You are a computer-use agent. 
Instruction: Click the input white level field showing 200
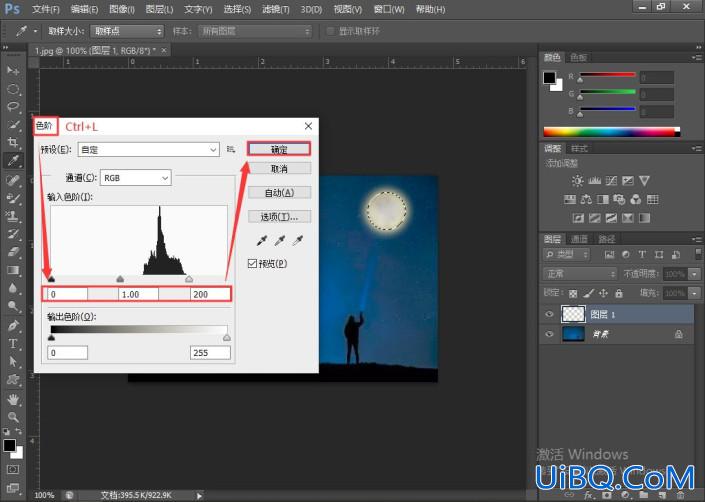pos(210,294)
